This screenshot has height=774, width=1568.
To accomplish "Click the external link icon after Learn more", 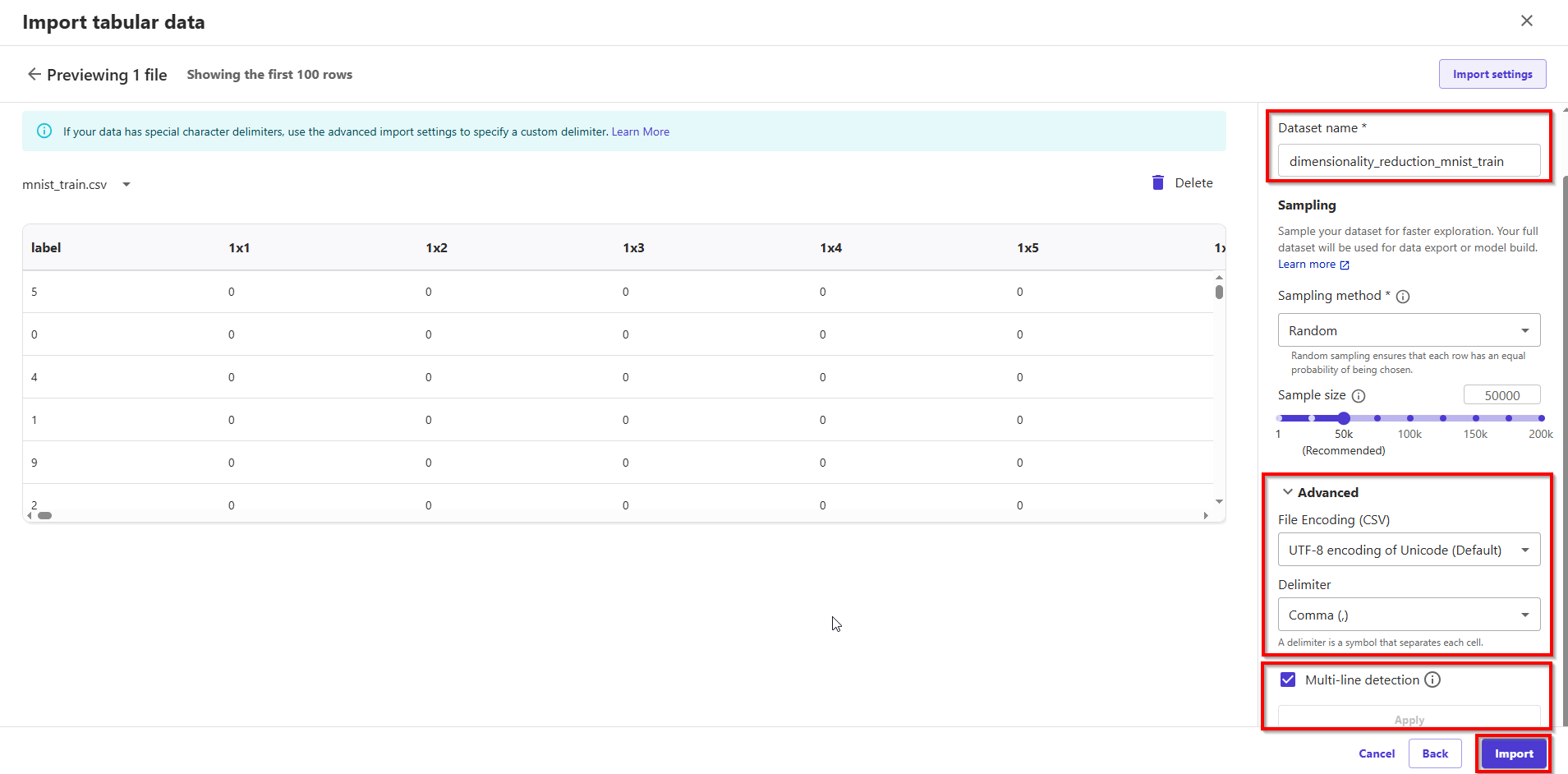I will point(1345,265).
